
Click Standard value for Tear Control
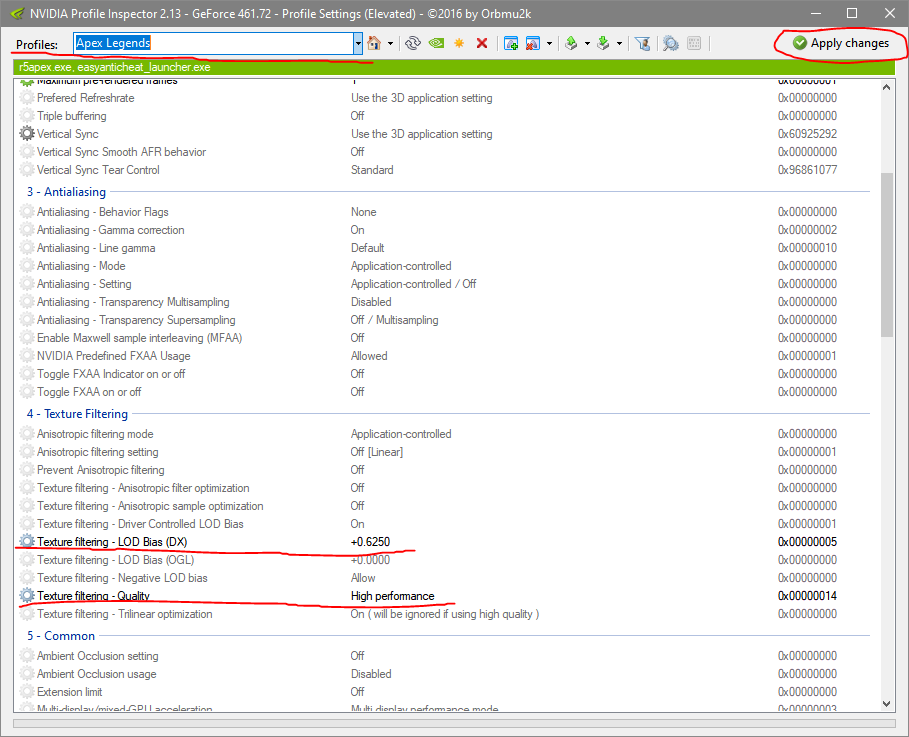[x=372, y=170]
